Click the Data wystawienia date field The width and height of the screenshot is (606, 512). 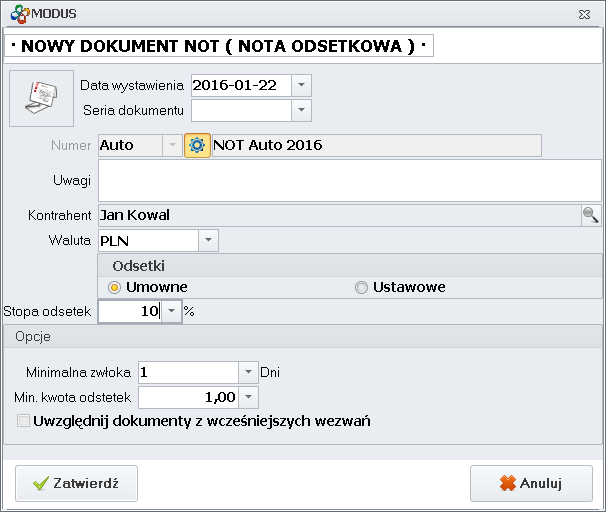(241, 85)
